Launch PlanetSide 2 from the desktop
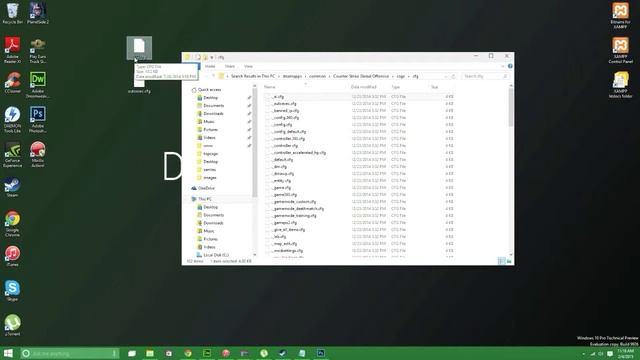Screen dimensions: 640x360 [38, 13]
